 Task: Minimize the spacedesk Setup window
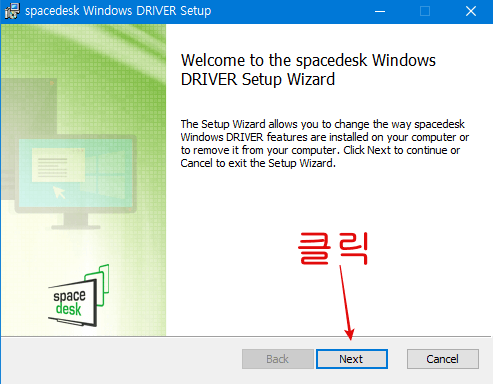click(380, 11)
